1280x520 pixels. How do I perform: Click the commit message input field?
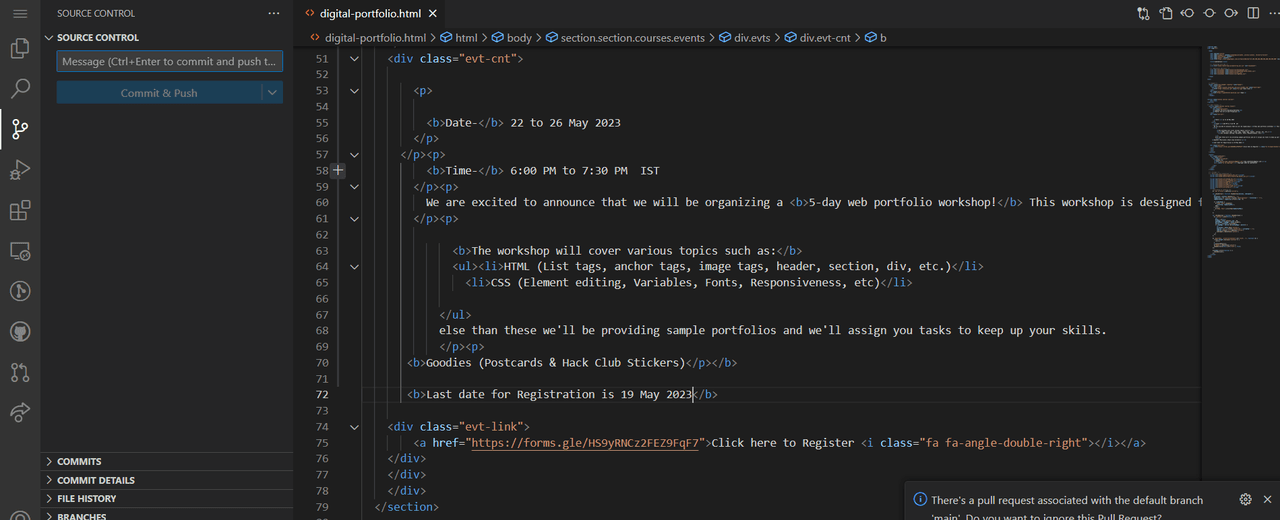click(169, 62)
